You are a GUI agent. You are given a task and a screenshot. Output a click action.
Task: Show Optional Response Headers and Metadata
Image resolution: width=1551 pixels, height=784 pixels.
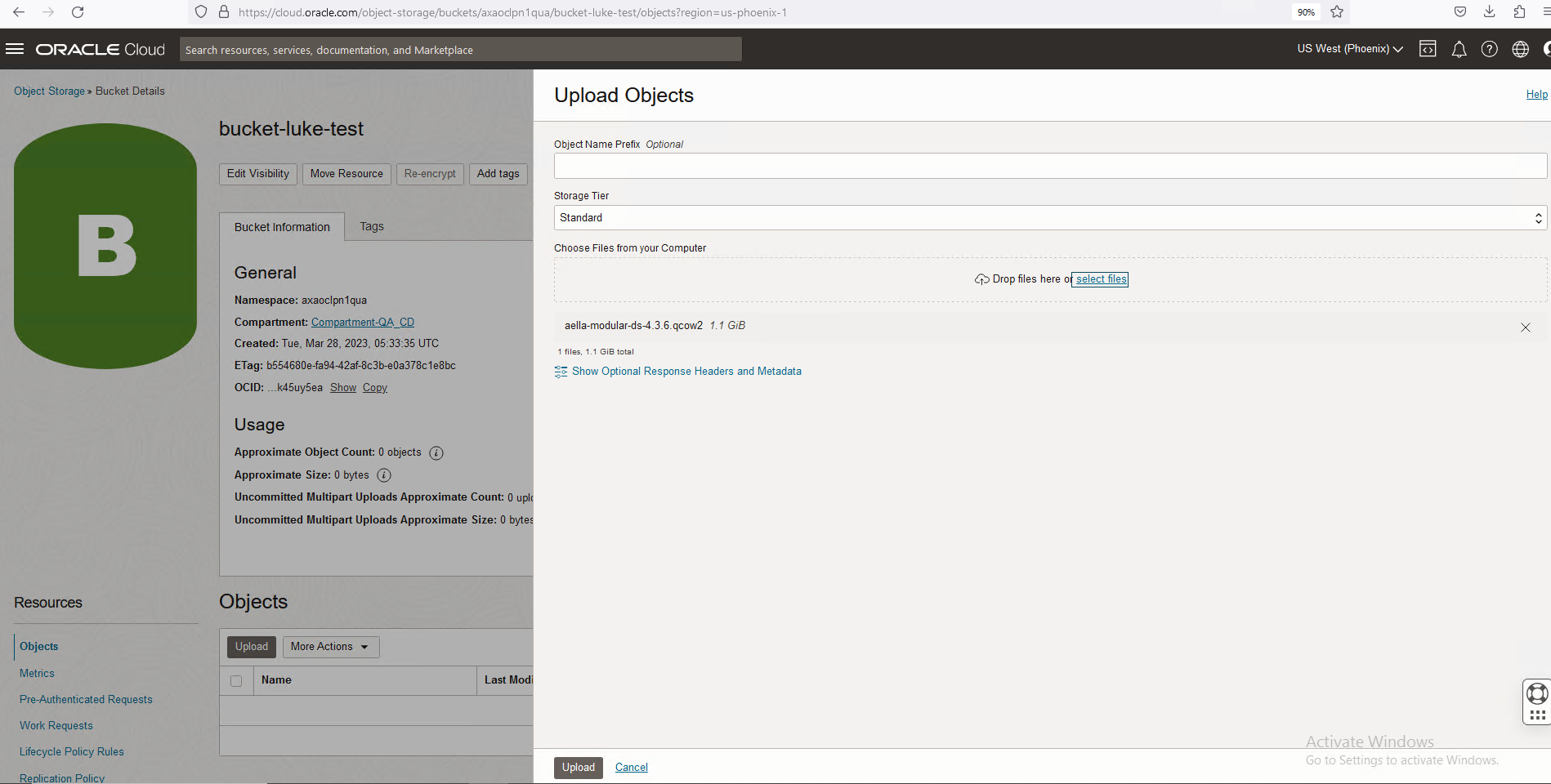[x=686, y=372]
